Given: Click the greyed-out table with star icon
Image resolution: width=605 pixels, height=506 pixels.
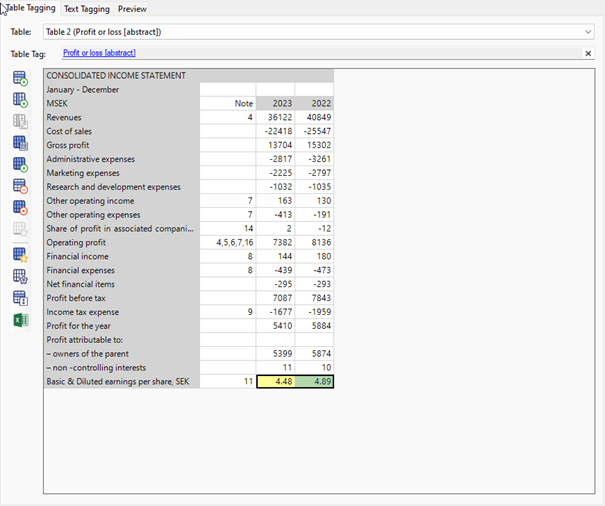Looking at the screenshot, I should (20, 229).
